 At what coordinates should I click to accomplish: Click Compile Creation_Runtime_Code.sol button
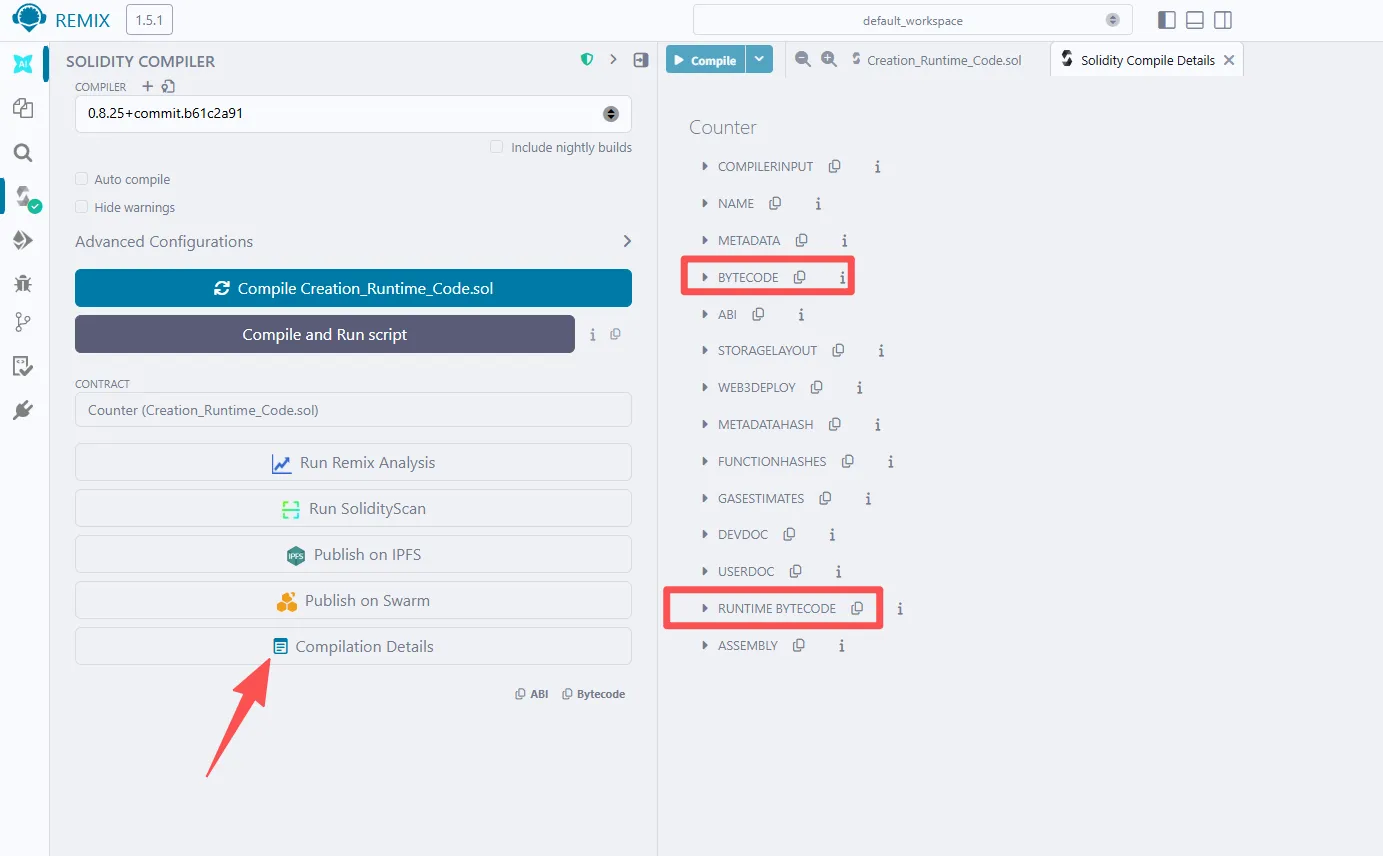tap(353, 288)
